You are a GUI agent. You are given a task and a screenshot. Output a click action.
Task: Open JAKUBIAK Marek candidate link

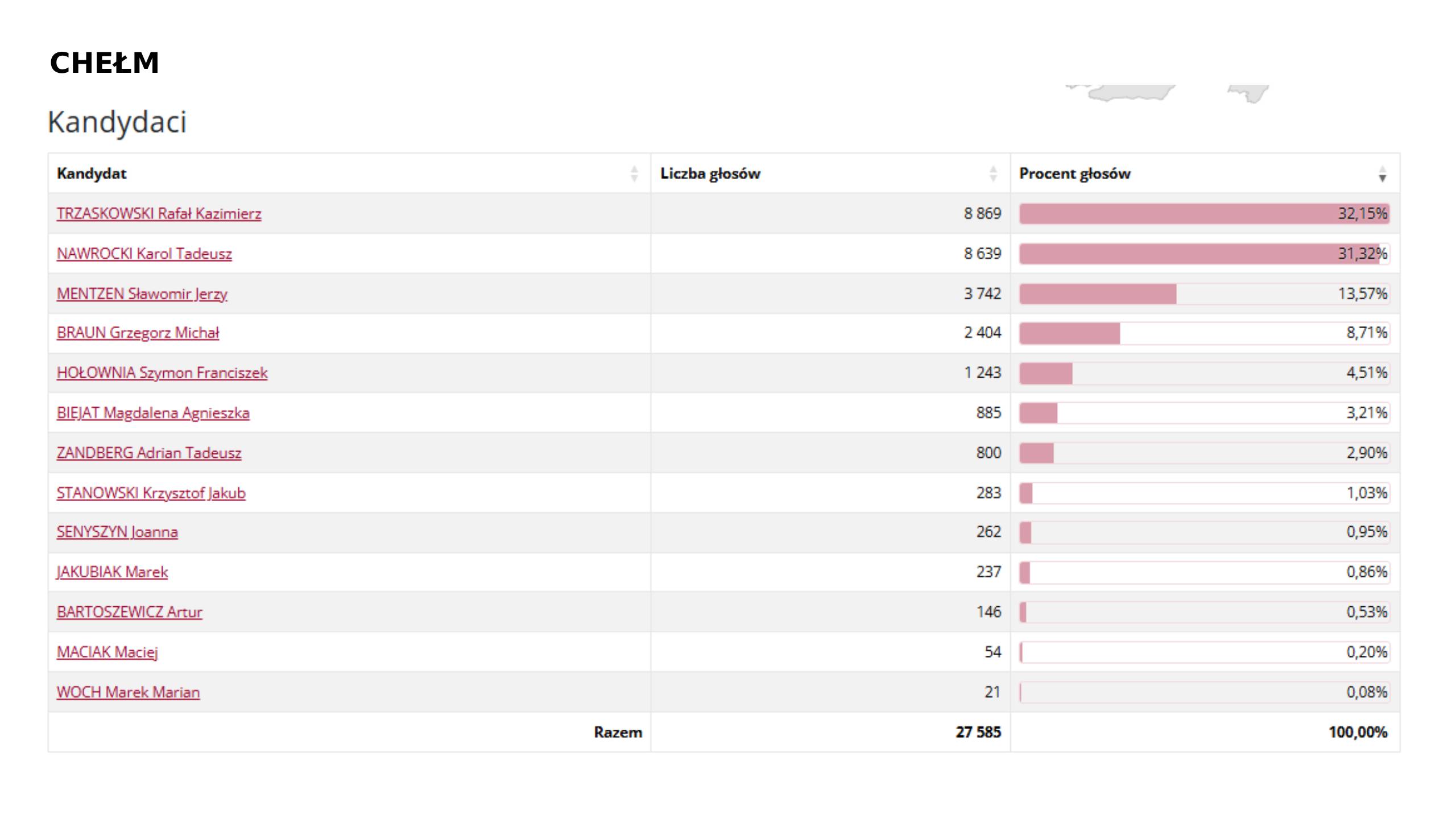(x=112, y=572)
